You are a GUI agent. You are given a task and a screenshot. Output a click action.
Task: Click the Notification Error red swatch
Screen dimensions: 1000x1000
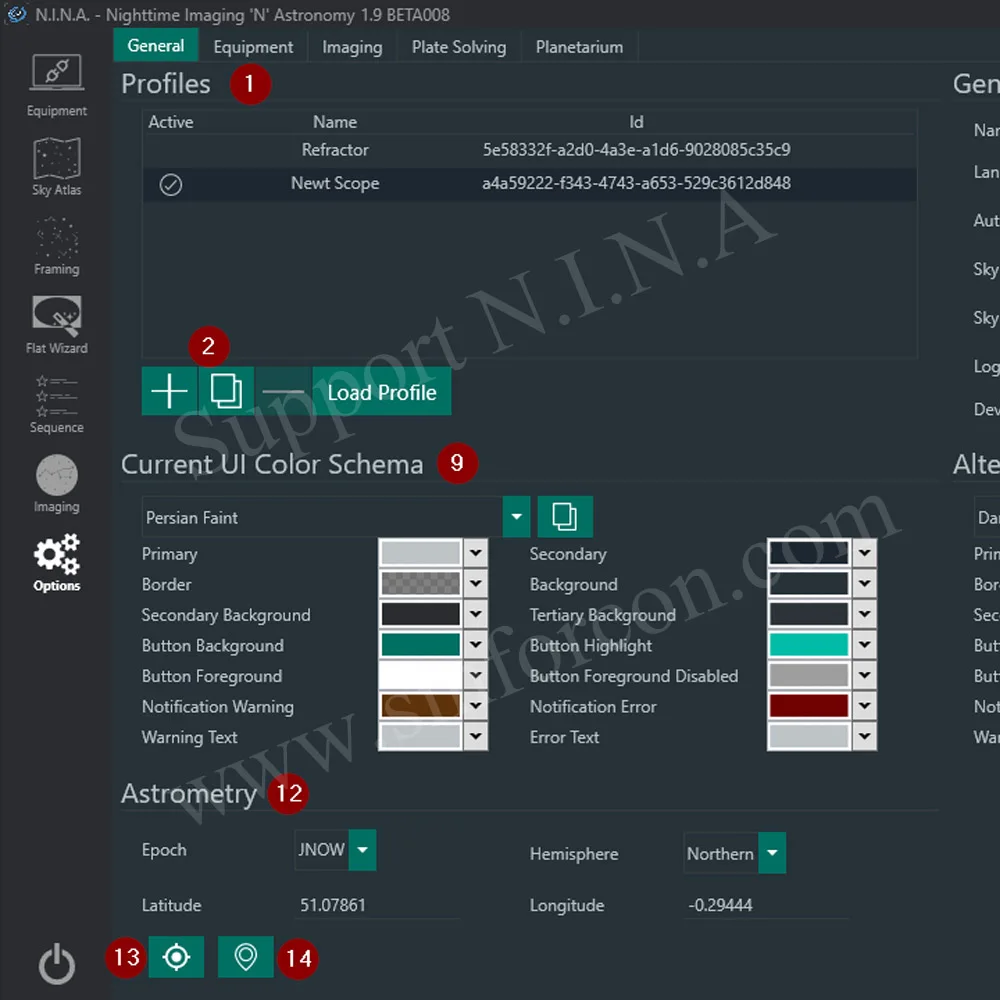tap(809, 705)
